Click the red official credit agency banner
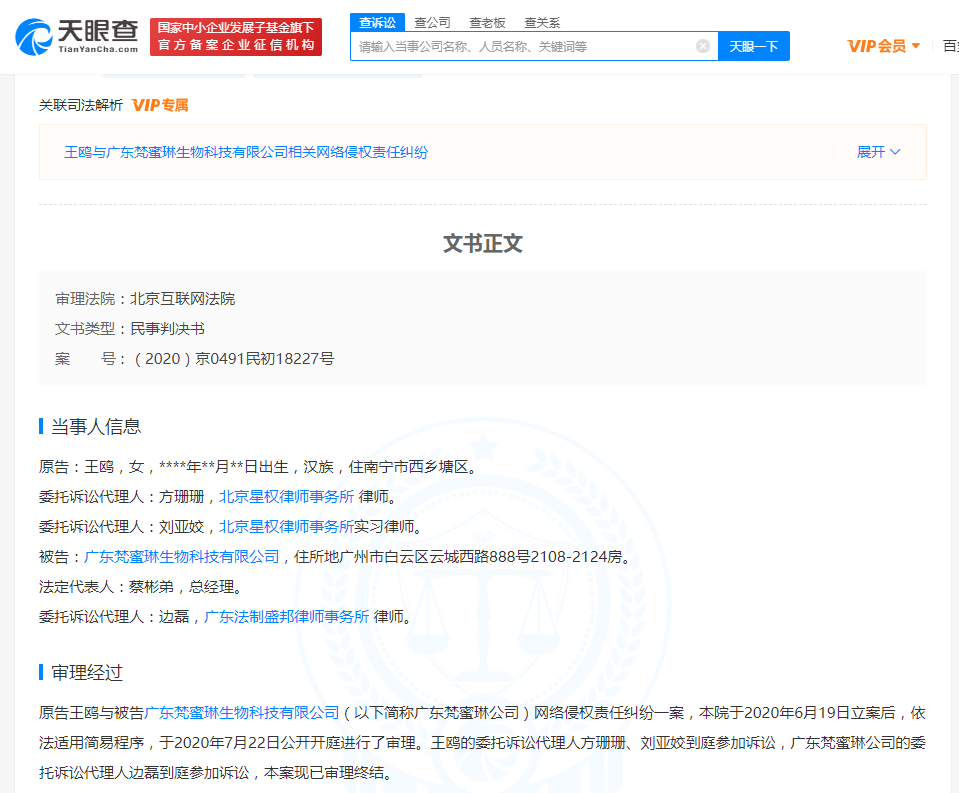959x793 pixels. (x=236, y=37)
